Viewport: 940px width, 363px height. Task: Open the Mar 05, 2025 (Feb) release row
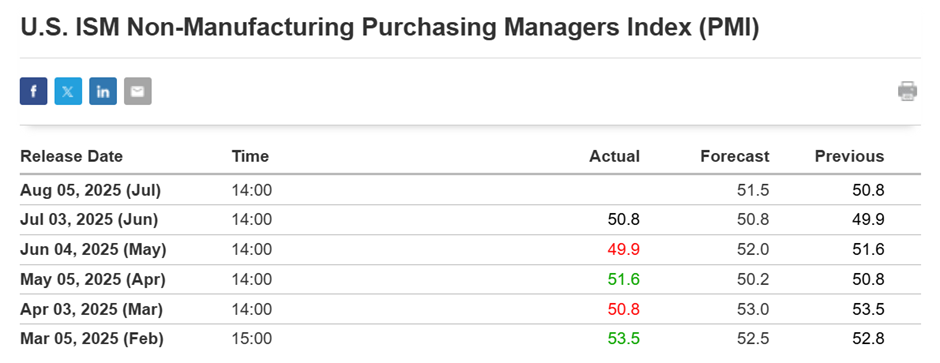point(470,339)
